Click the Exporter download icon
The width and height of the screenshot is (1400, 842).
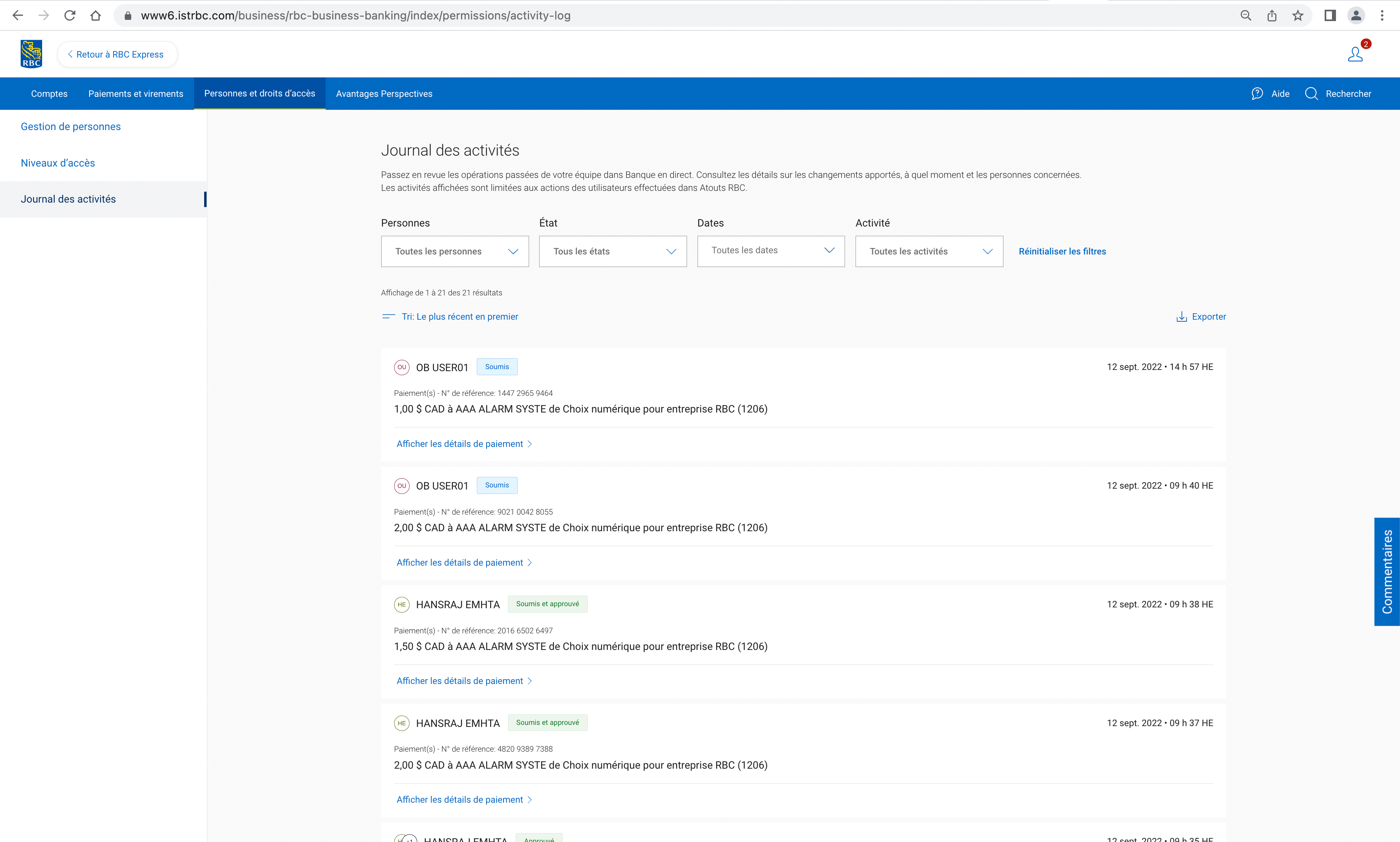[1182, 316]
